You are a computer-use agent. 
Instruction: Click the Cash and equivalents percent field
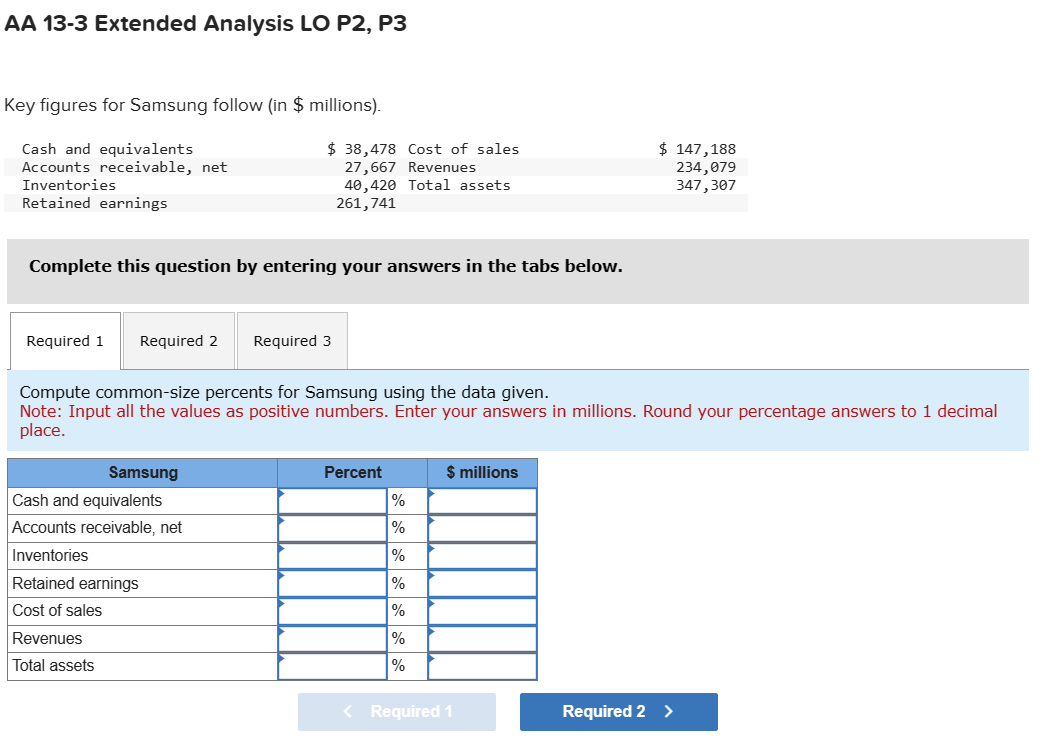(332, 500)
